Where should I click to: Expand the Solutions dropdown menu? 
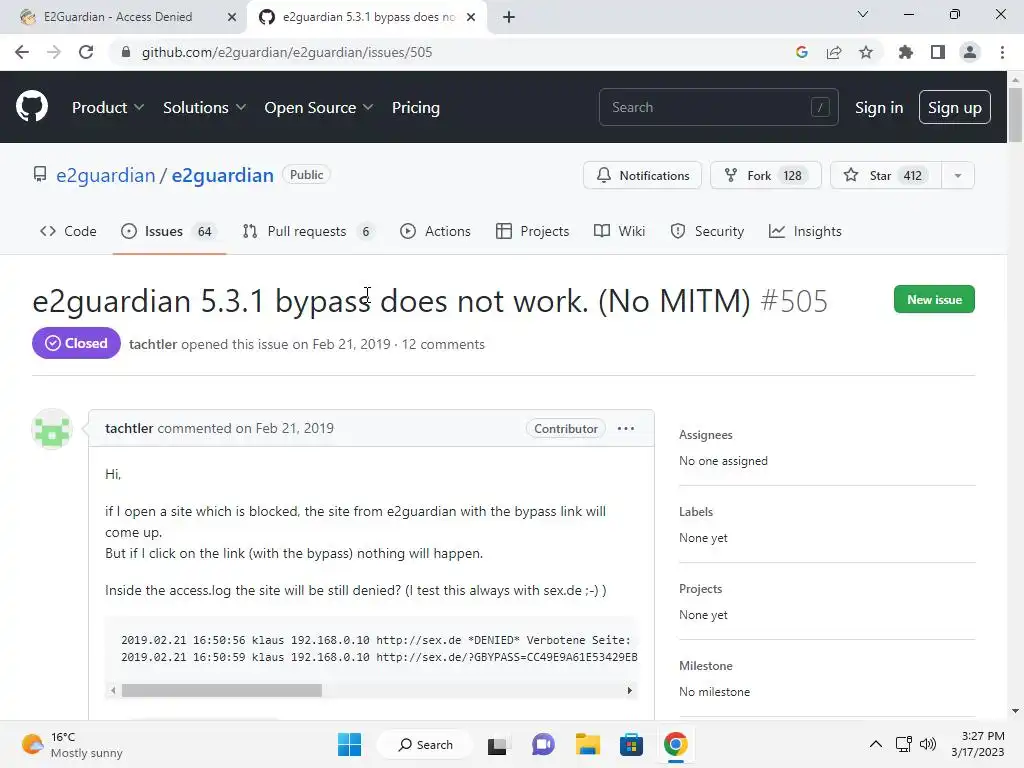(x=204, y=107)
